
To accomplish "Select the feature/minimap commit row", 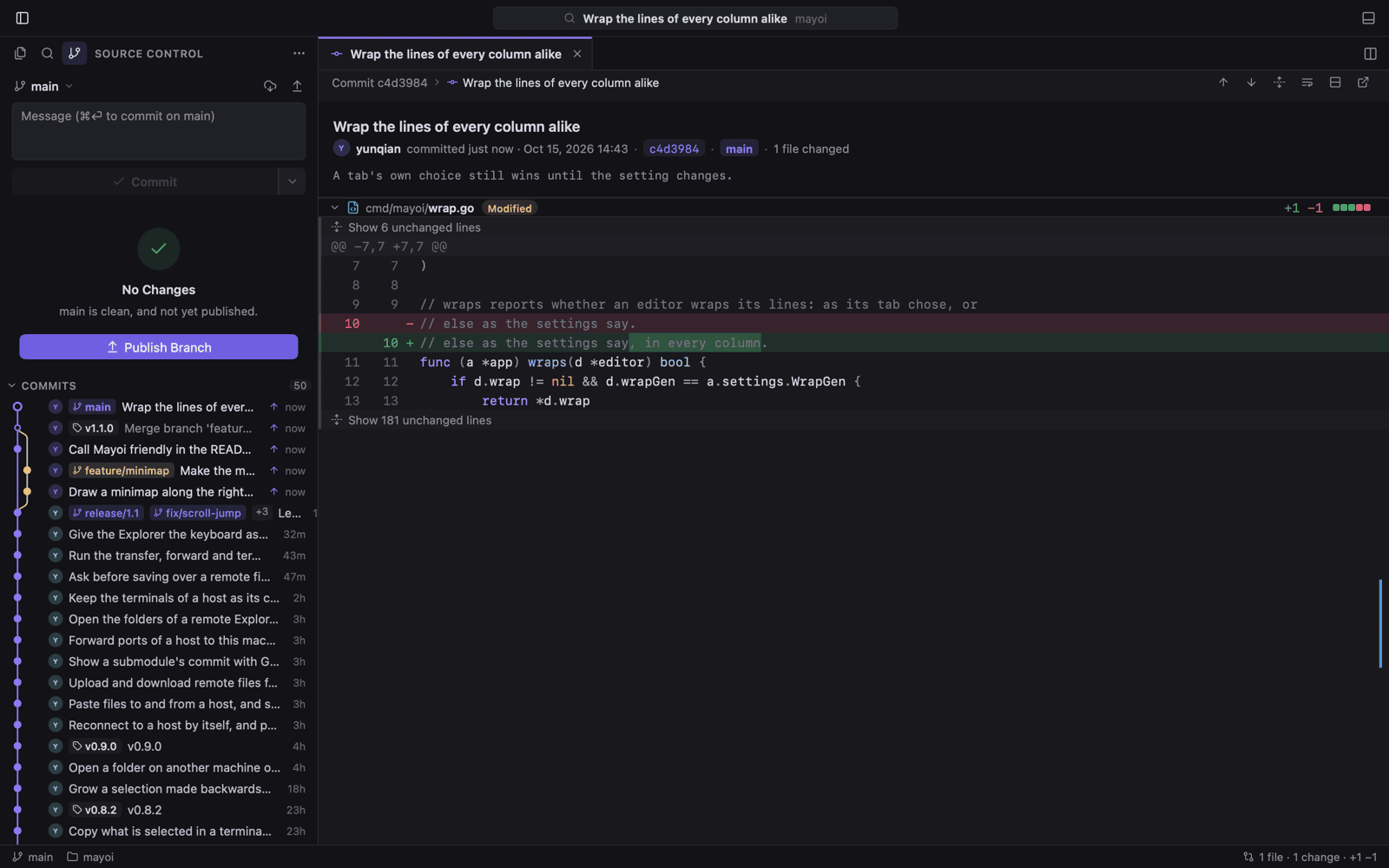I will [159, 470].
